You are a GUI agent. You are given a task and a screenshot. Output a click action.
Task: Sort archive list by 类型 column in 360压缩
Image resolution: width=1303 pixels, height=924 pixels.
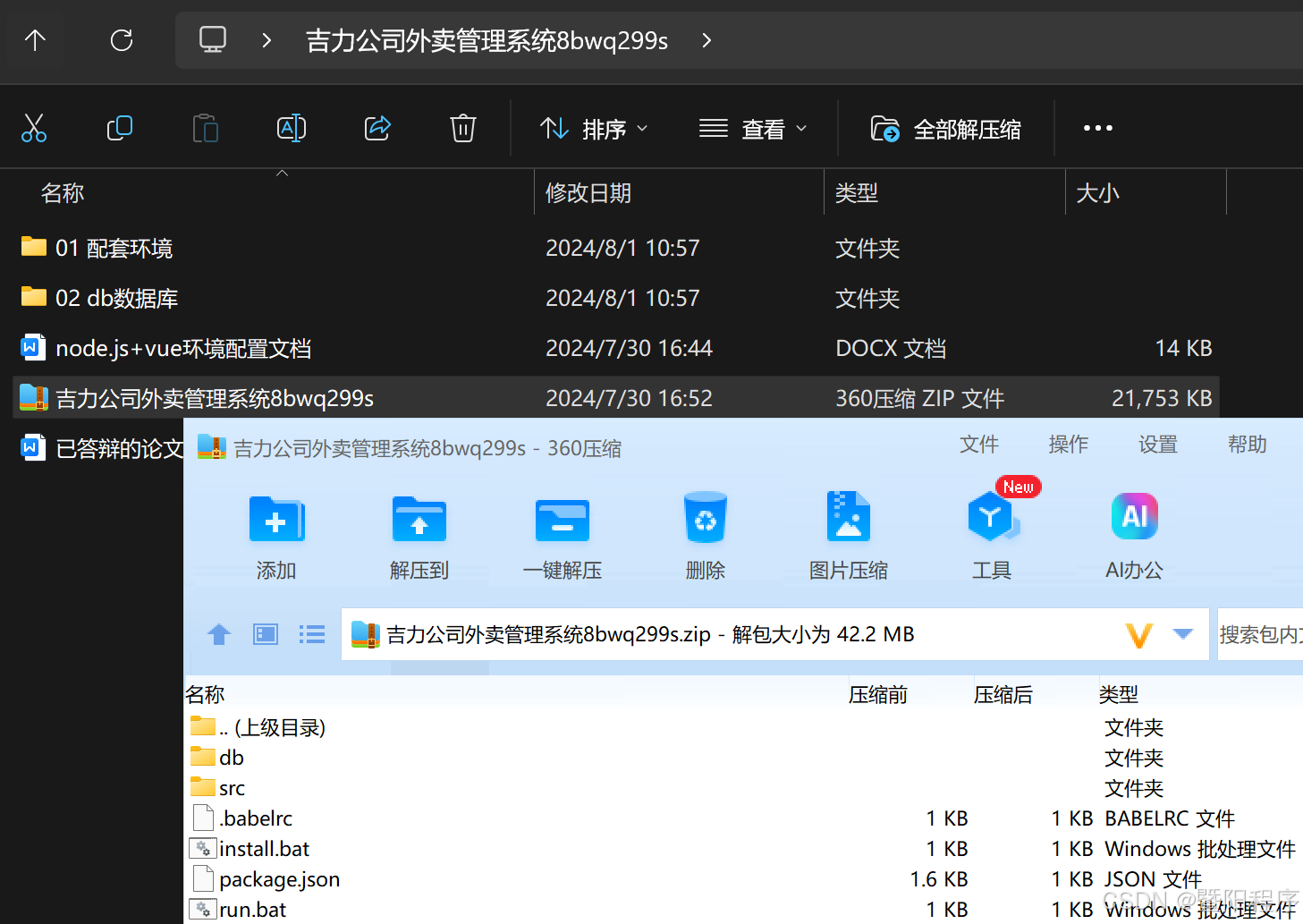pos(1119,694)
